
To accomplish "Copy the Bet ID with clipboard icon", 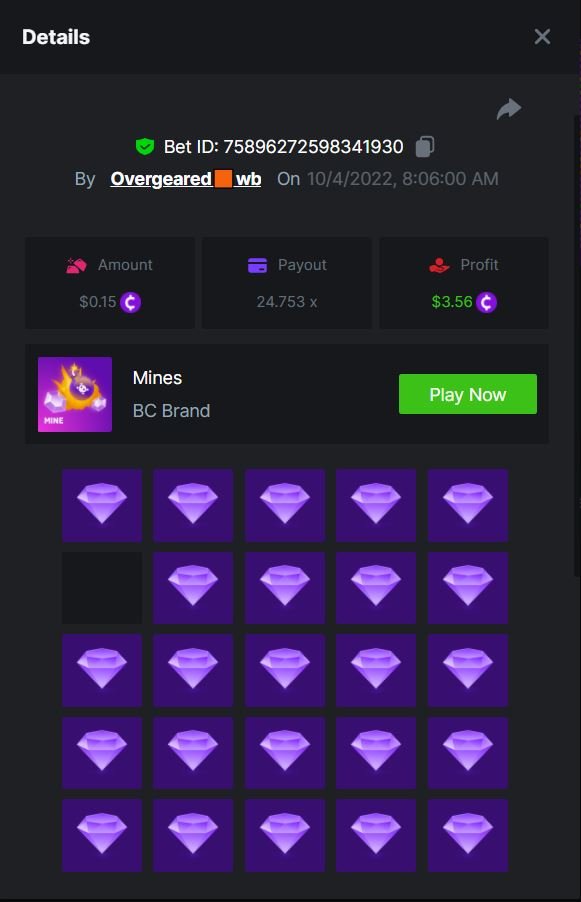I will coord(425,147).
